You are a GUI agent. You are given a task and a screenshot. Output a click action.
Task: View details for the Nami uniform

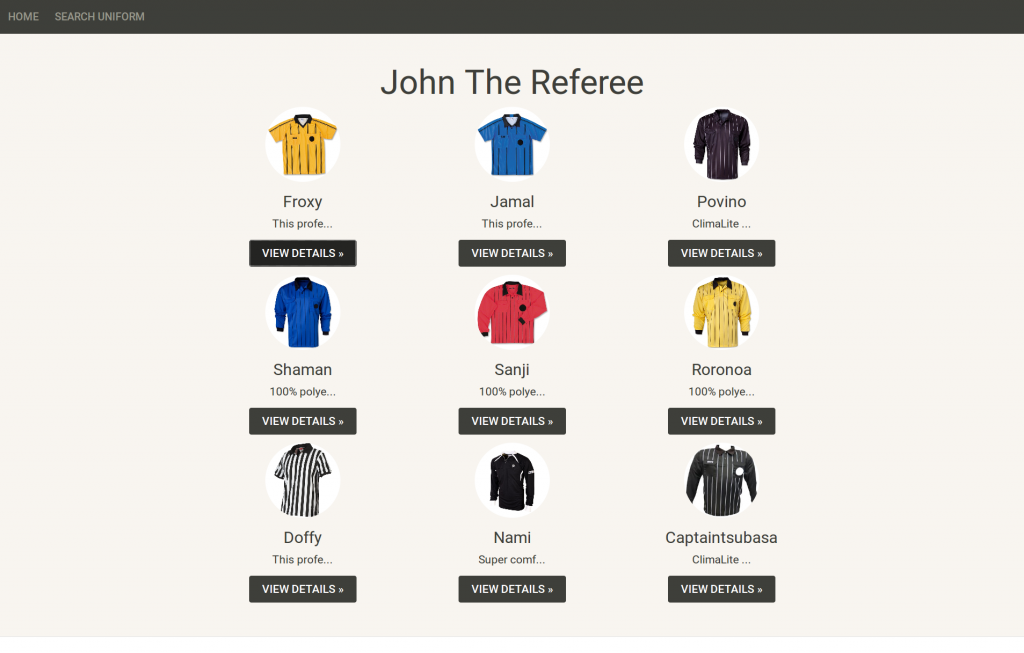[x=512, y=589]
